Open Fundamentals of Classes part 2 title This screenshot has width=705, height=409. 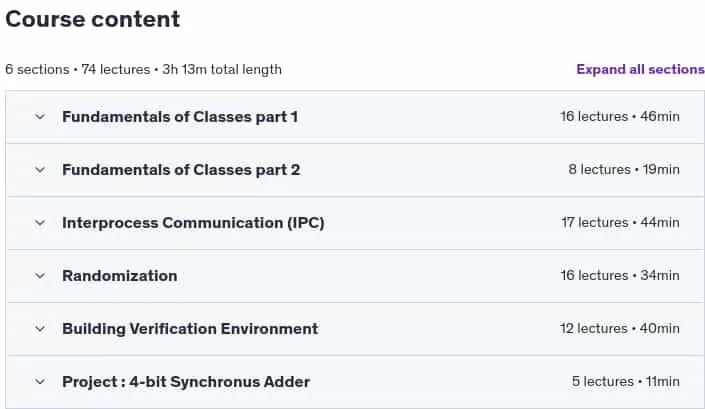tap(181, 170)
